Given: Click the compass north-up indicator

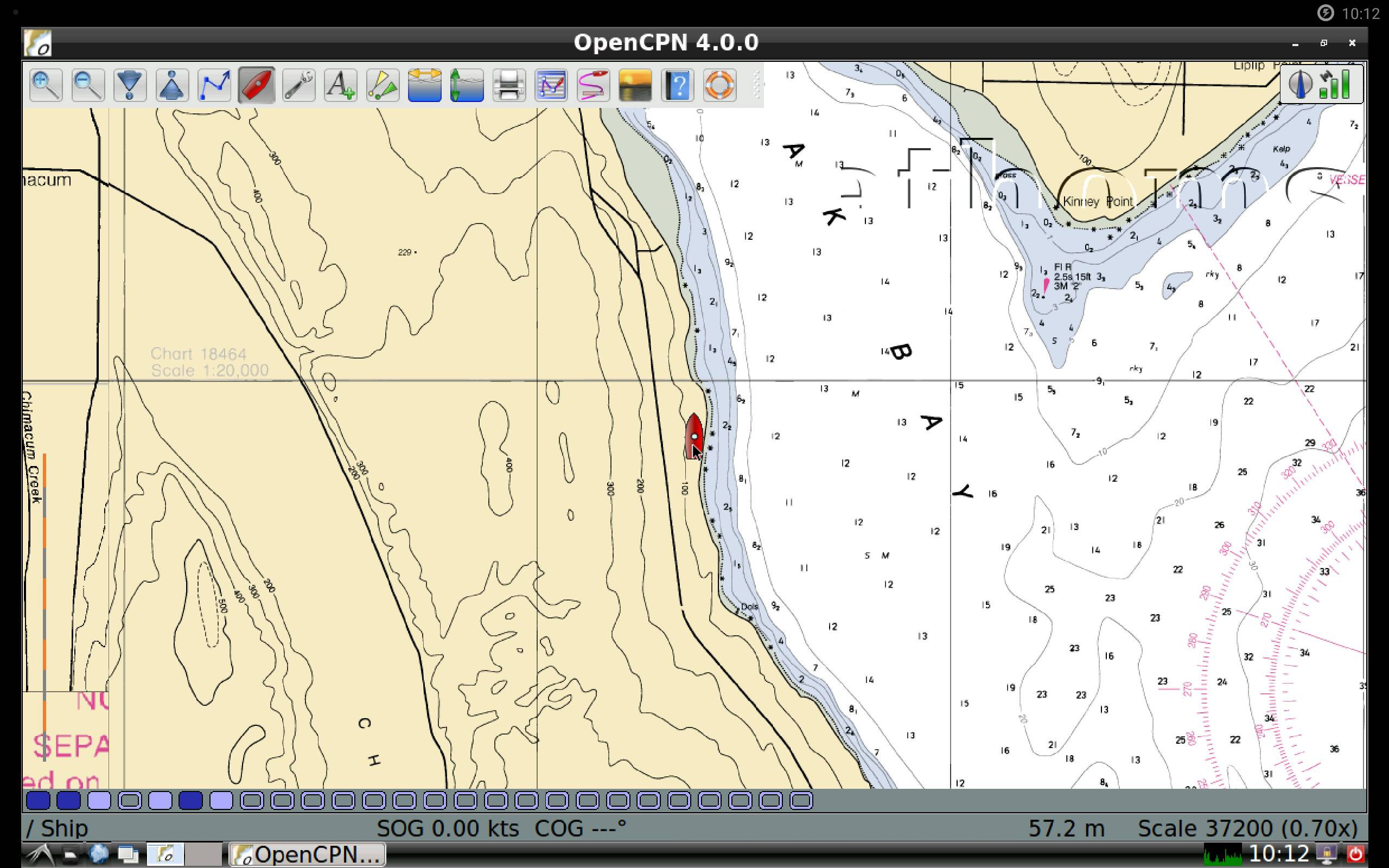Looking at the screenshot, I should coord(1299,85).
